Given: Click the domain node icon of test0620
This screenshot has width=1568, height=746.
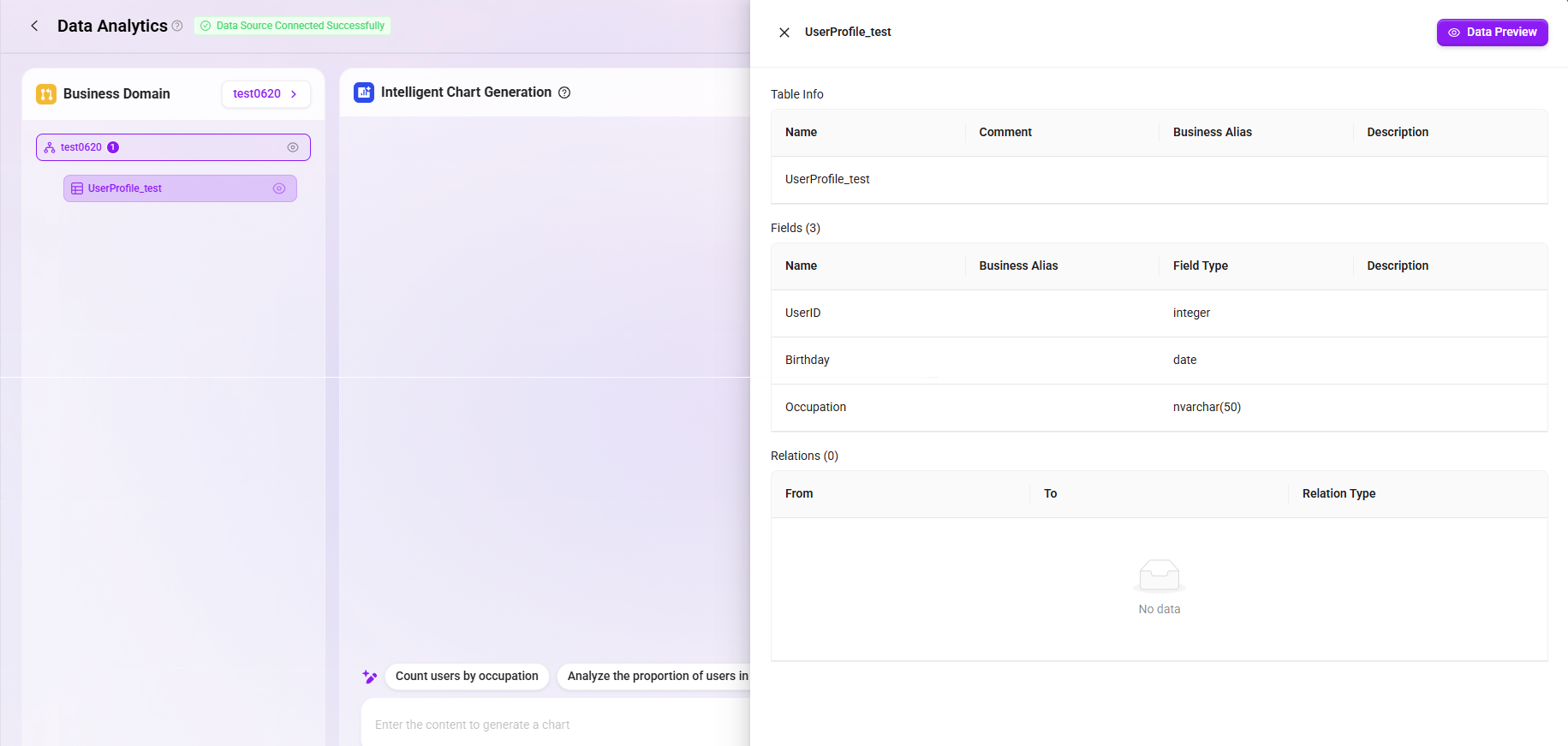Looking at the screenshot, I should [50, 147].
